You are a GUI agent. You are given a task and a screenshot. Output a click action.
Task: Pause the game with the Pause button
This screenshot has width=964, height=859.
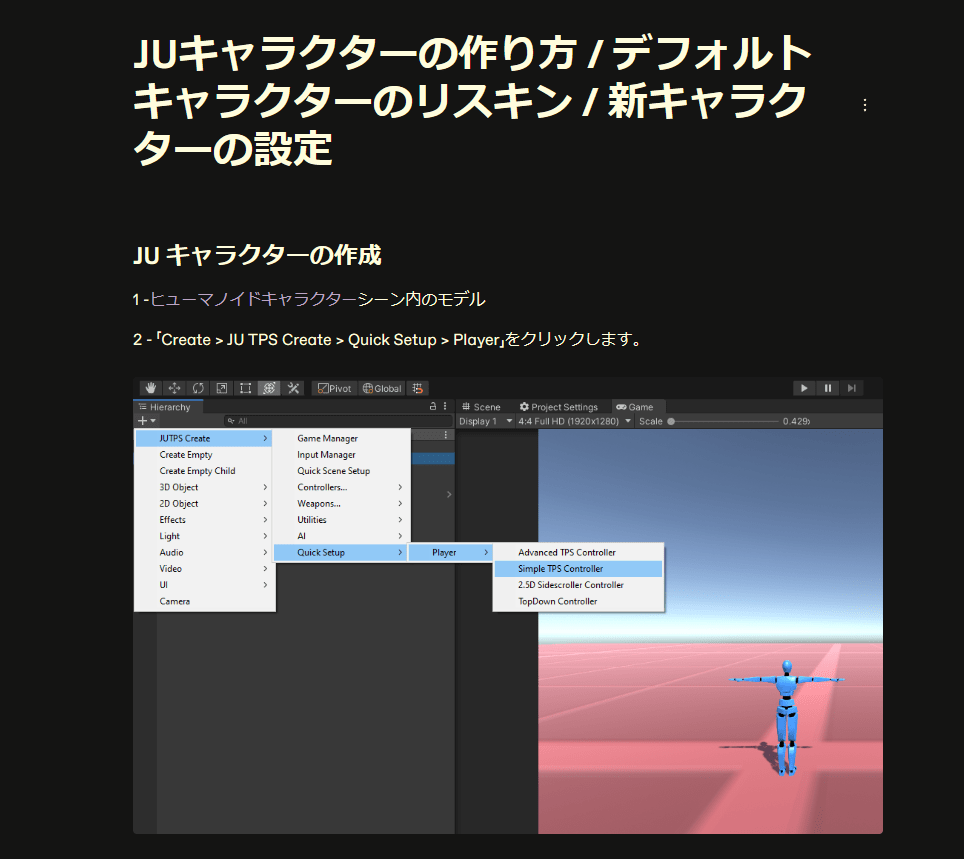tap(828, 388)
